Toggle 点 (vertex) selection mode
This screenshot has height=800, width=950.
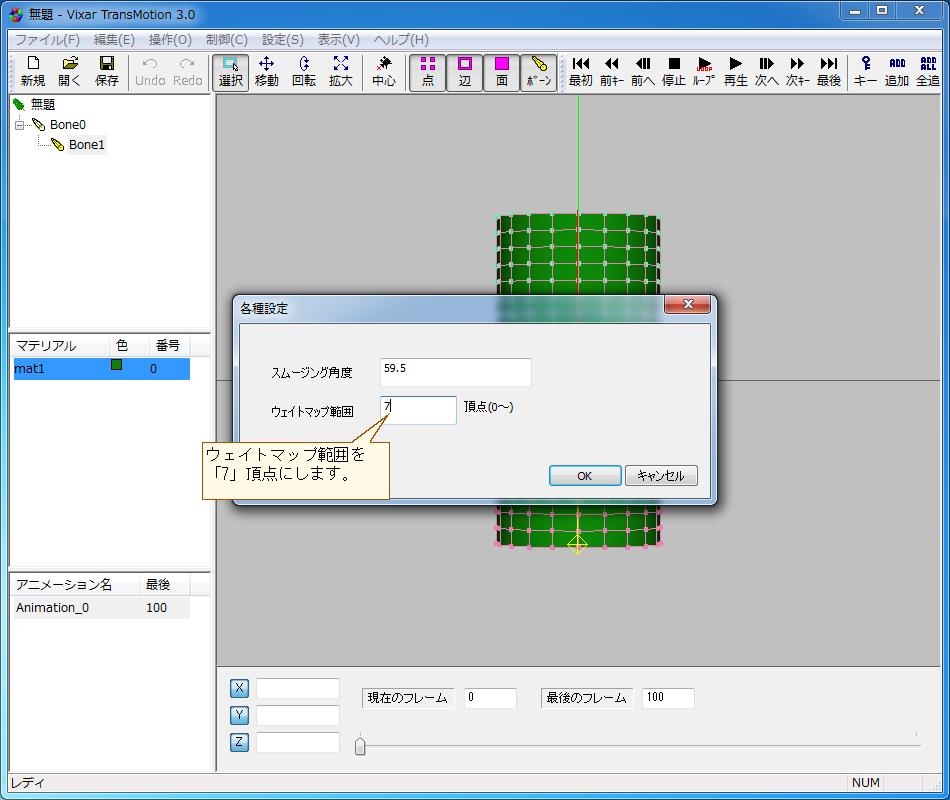pyautogui.click(x=428, y=72)
